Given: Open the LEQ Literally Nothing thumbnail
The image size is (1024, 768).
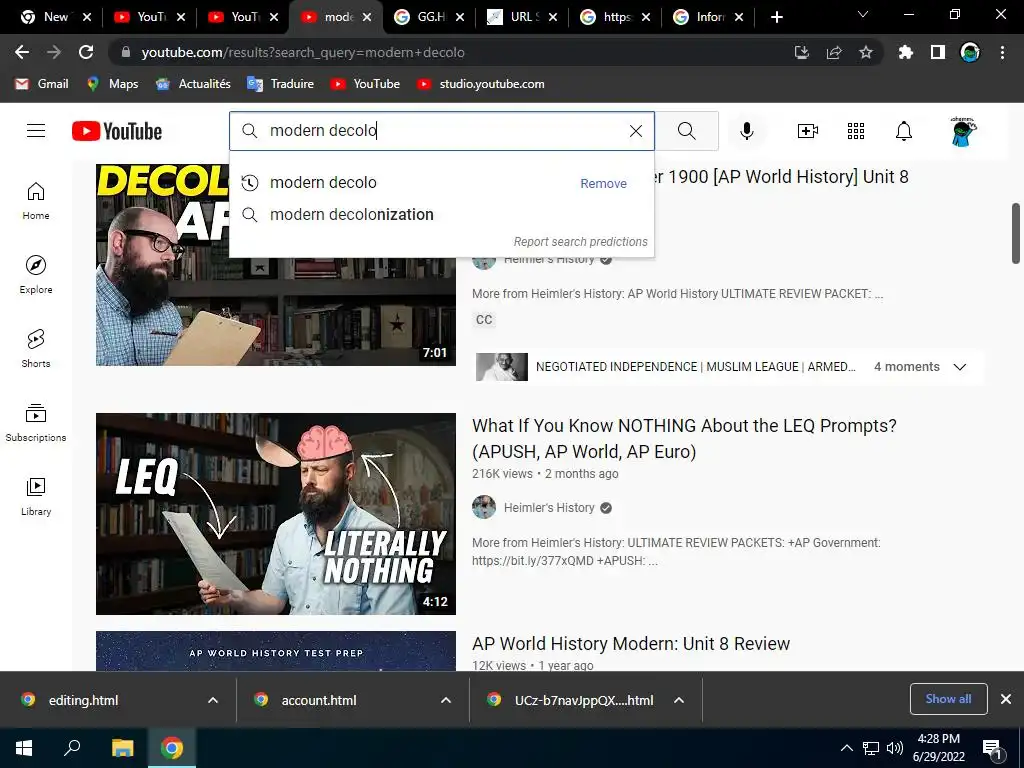Looking at the screenshot, I should [276, 514].
